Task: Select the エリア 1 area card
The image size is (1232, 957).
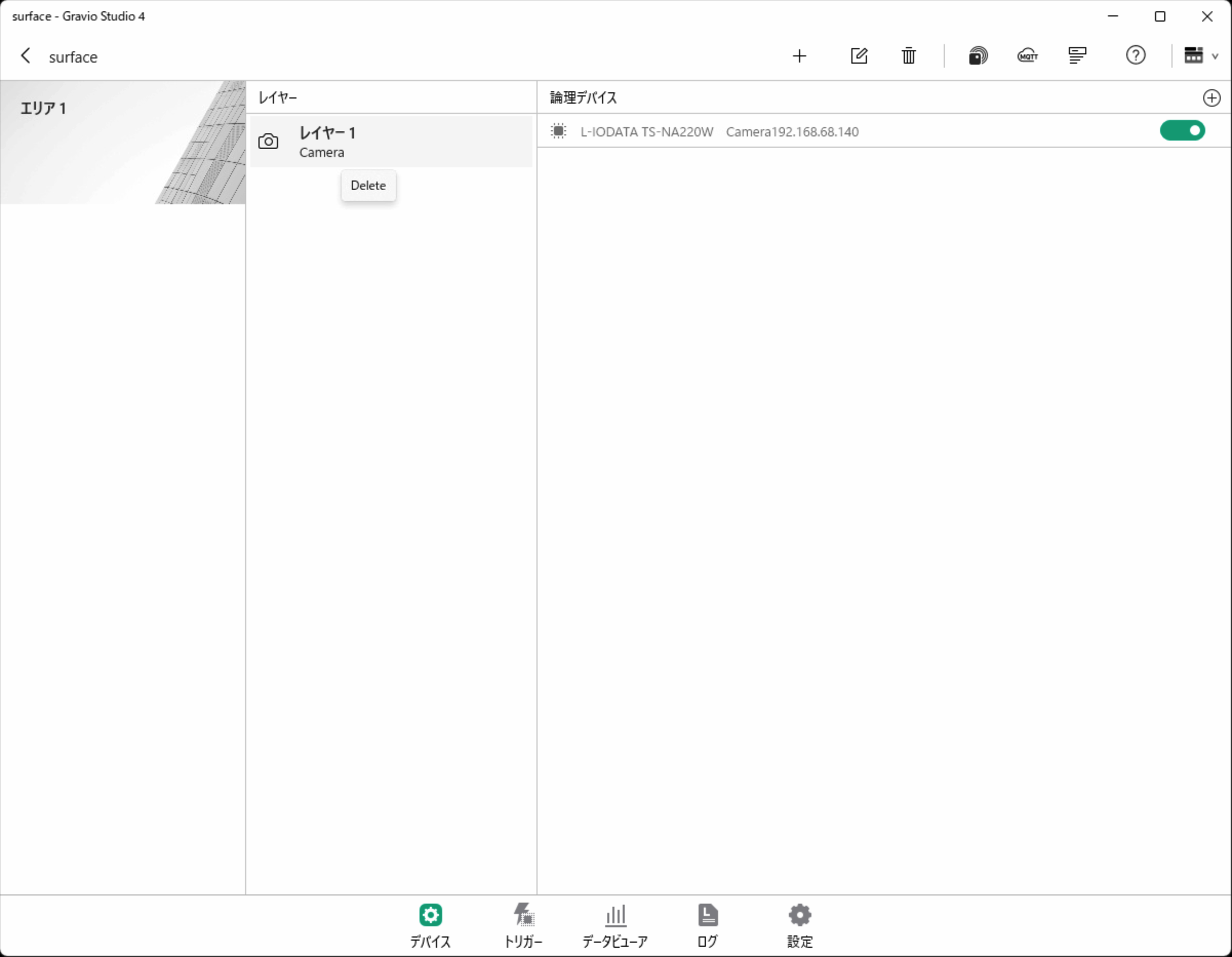Action: point(123,142)
